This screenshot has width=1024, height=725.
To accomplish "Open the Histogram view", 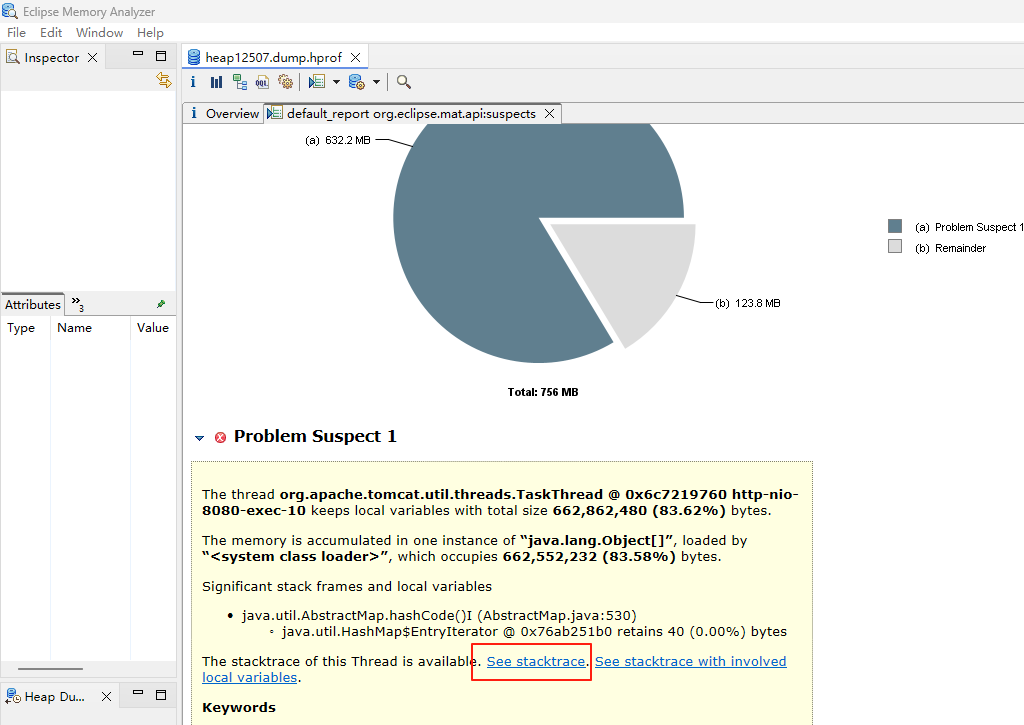I will tap(216, 82).
